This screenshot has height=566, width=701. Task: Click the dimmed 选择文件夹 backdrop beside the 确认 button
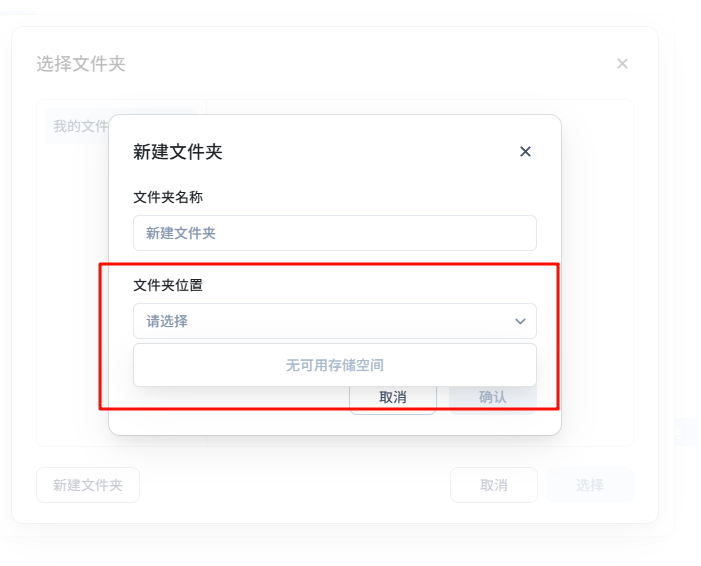point(596,400)
